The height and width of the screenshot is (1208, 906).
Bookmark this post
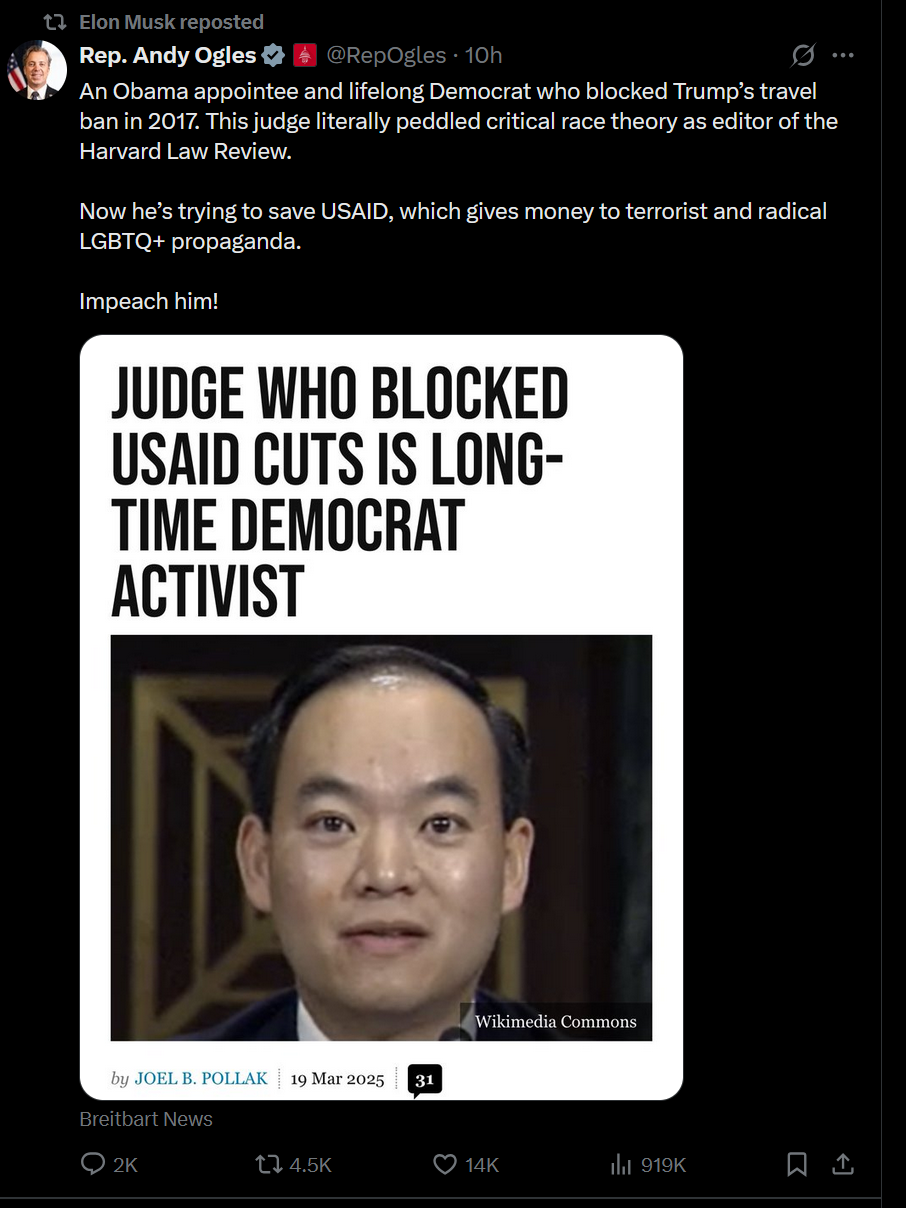click(x=797, y=1164)
